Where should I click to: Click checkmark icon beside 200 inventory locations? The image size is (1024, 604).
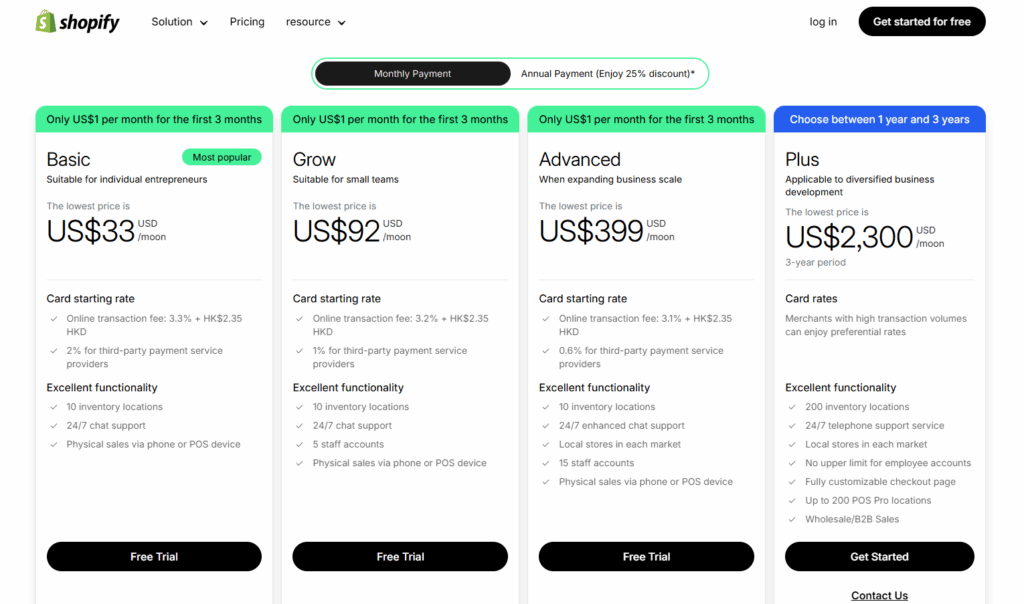tap(792, 408)
